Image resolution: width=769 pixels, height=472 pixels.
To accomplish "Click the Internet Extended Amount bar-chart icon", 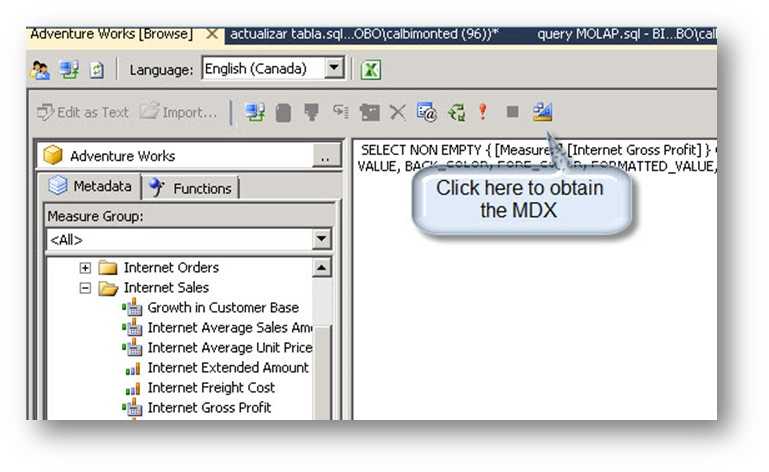I will (x=133, y=369).
